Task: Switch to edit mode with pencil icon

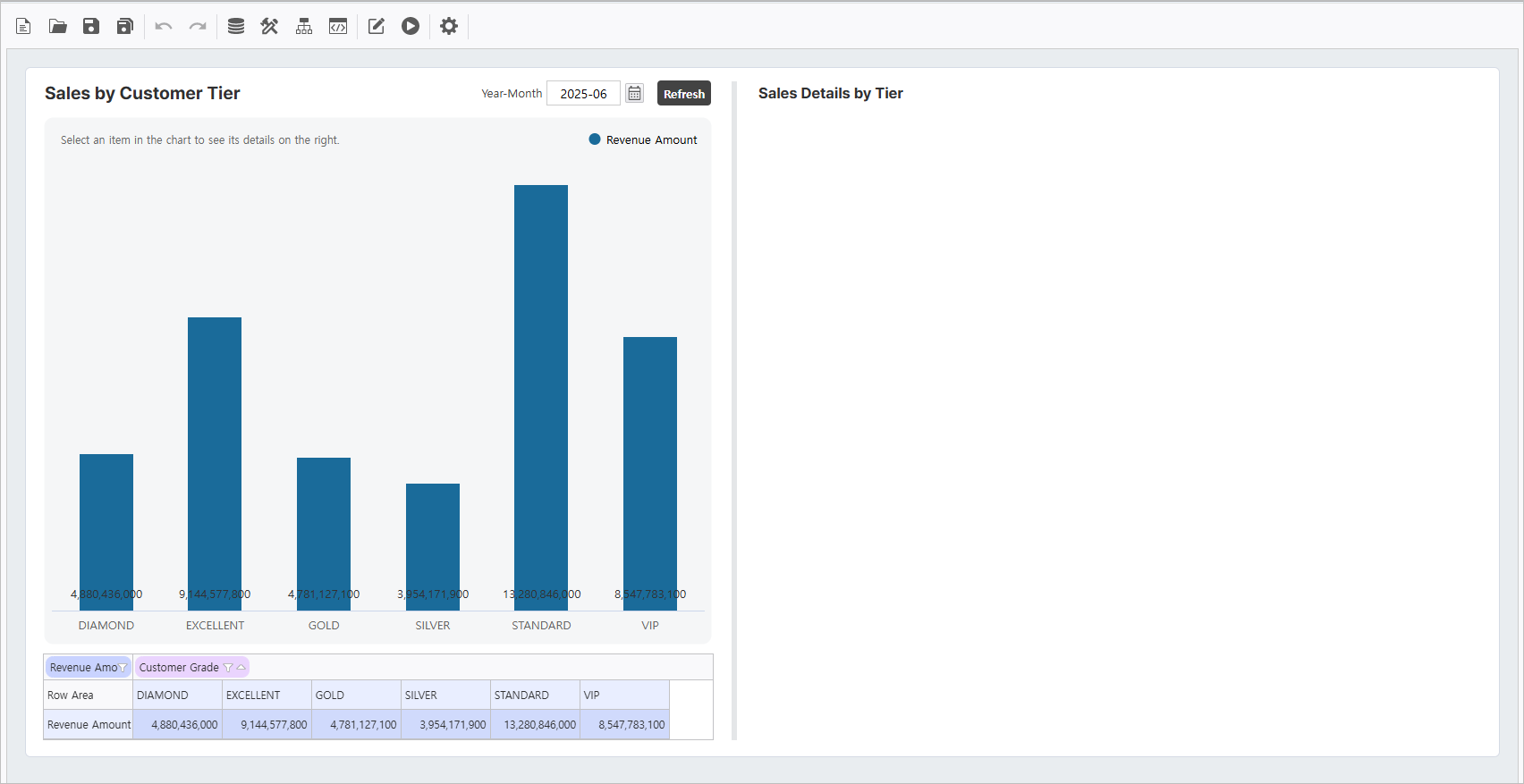Action: 377,26
